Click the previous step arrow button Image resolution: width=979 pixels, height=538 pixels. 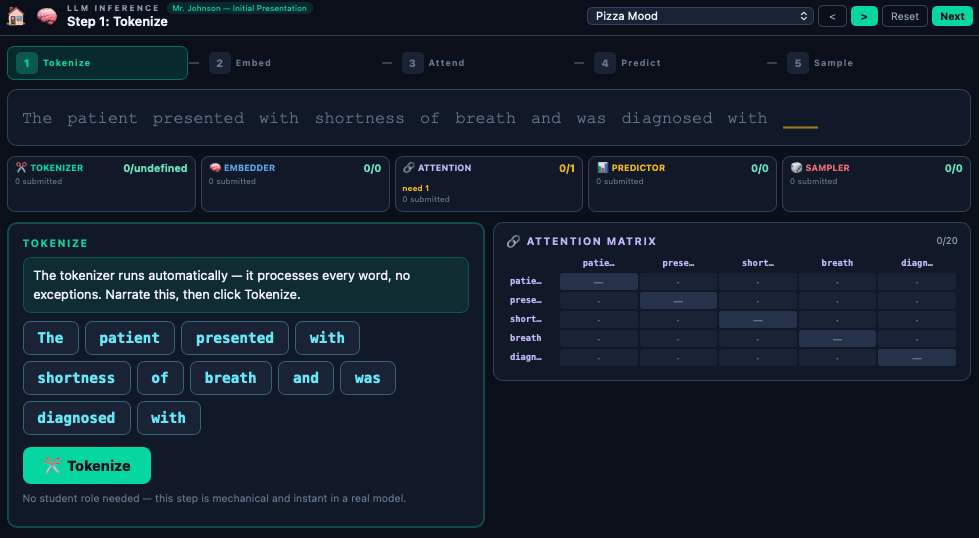(832, 16)
